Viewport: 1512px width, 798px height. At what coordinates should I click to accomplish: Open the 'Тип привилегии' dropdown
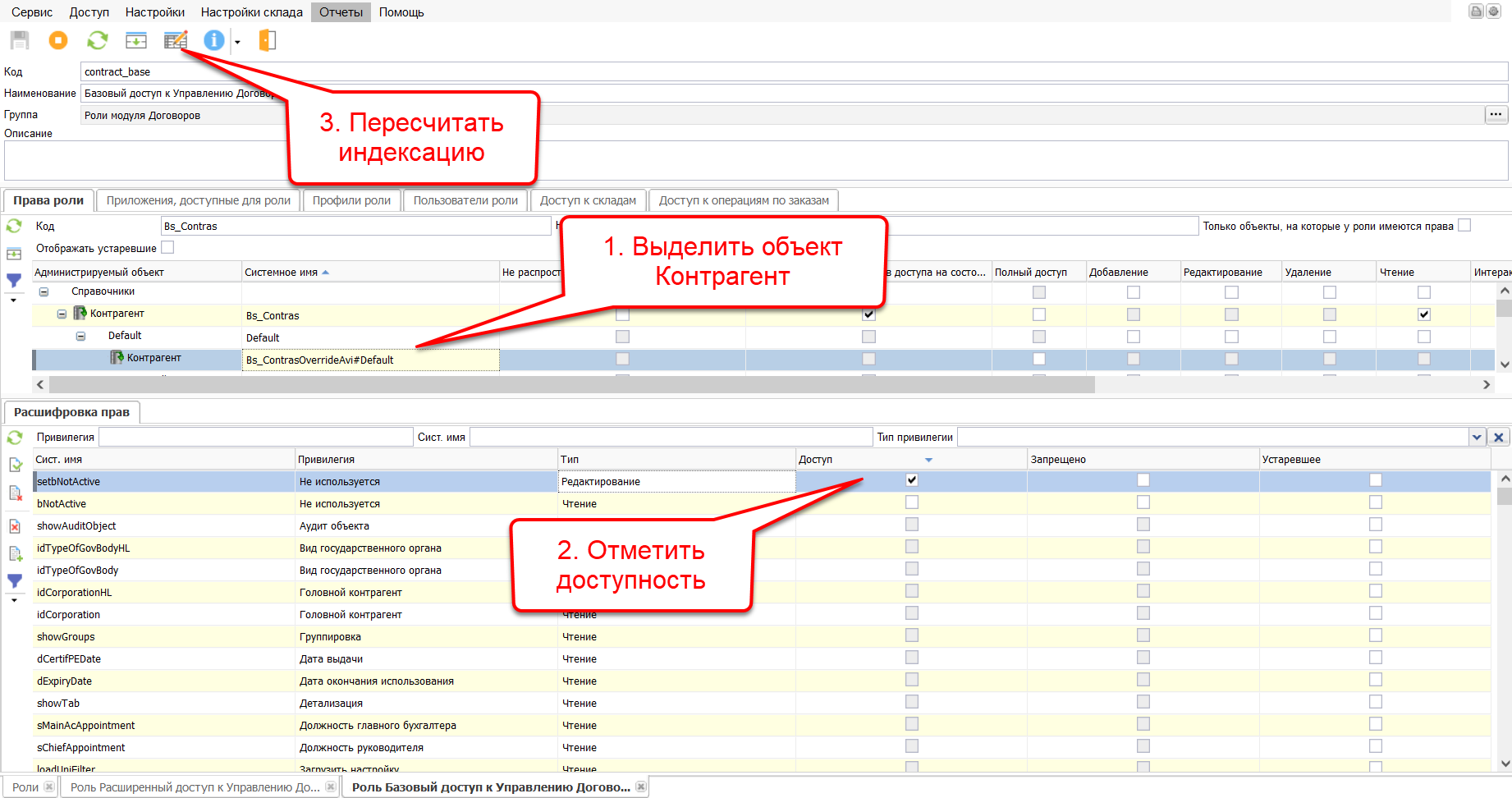click(x=1477, y=438)
